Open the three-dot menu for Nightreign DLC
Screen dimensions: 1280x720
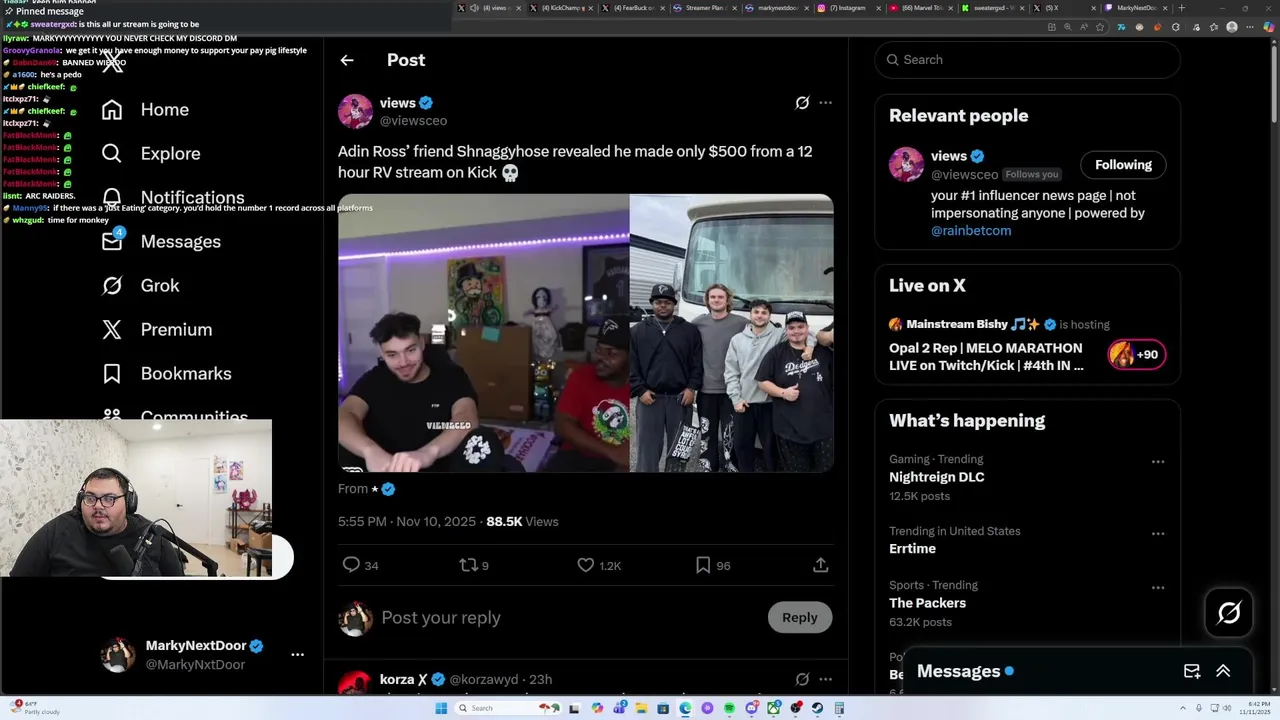(1158, 462)
